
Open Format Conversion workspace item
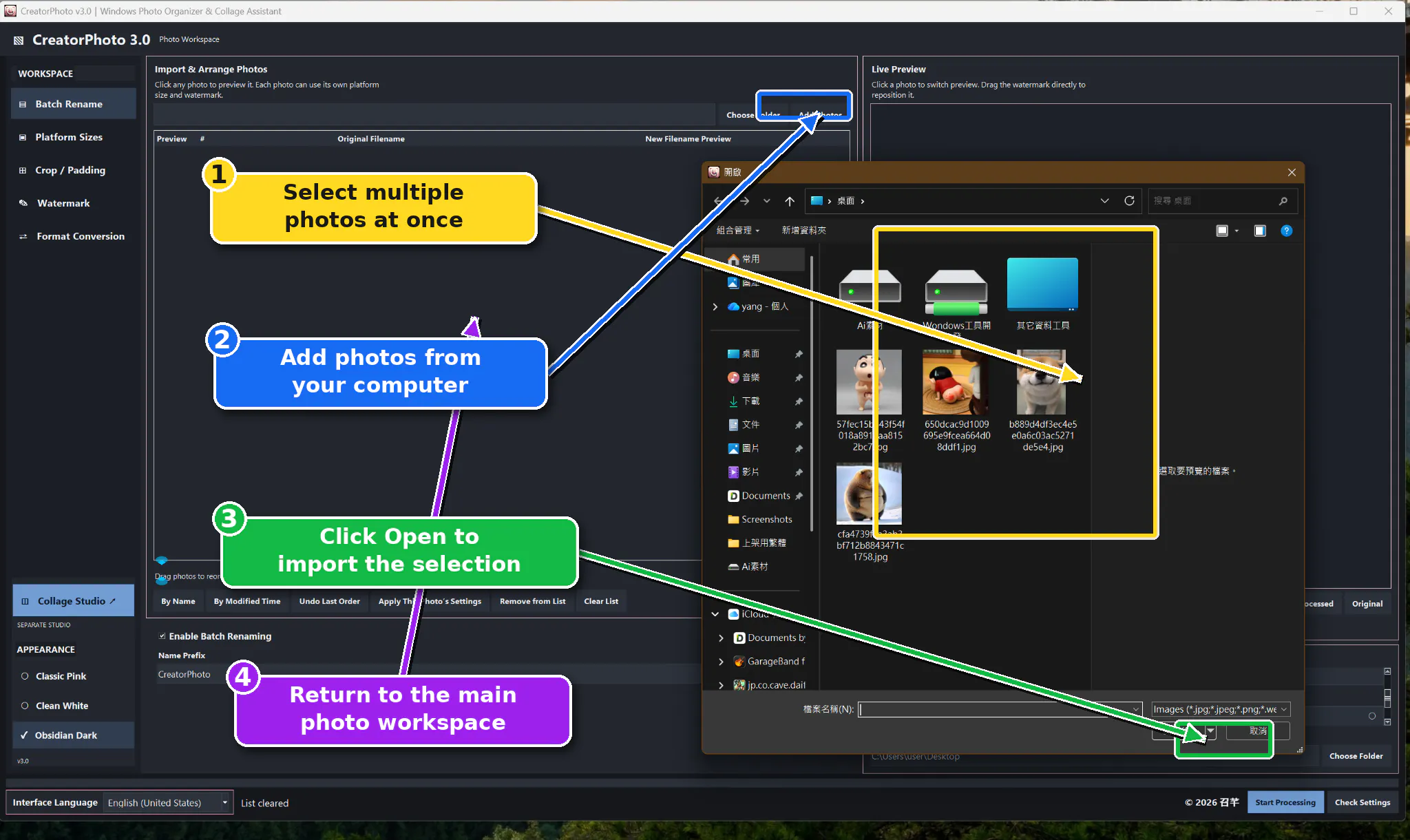pyautogui.click(x=73, y=236)
